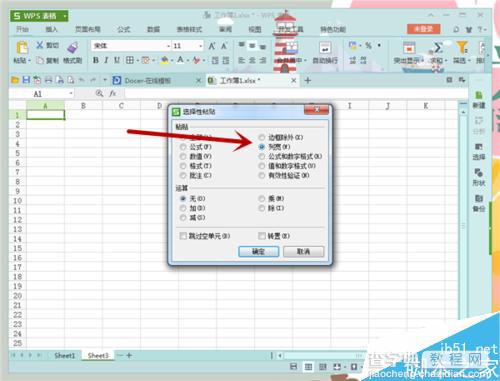Image resolution: width=500 pixels, height=381 pixels.
Task: Expand the quick access toolbar dropdown arrow
Action: (x=105, y=80)
